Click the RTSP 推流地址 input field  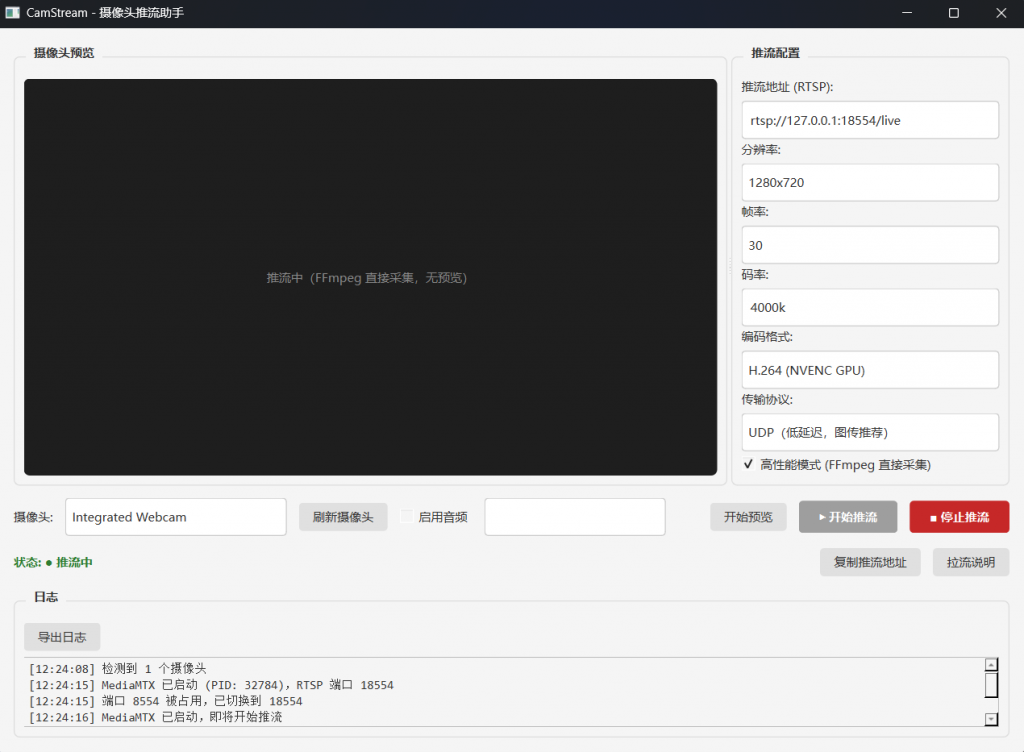pyautogui.click(x=869, y=120)
